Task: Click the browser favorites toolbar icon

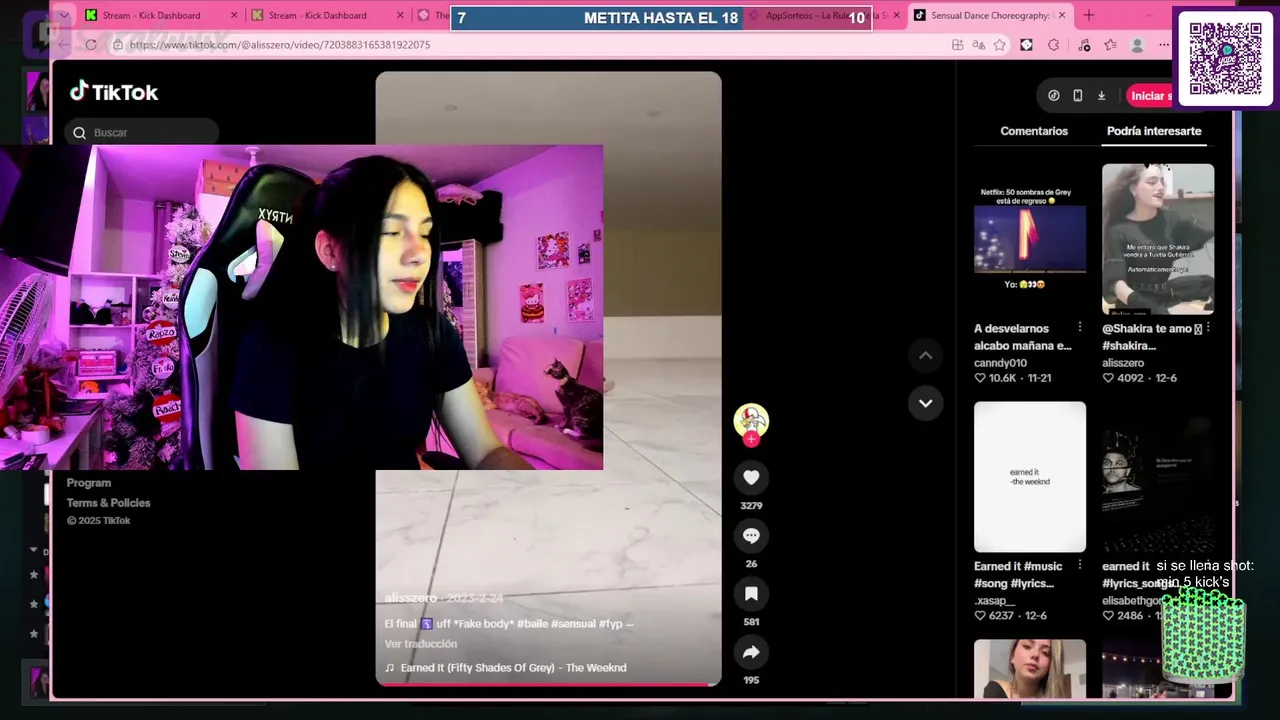Action: coord(1110,45)
